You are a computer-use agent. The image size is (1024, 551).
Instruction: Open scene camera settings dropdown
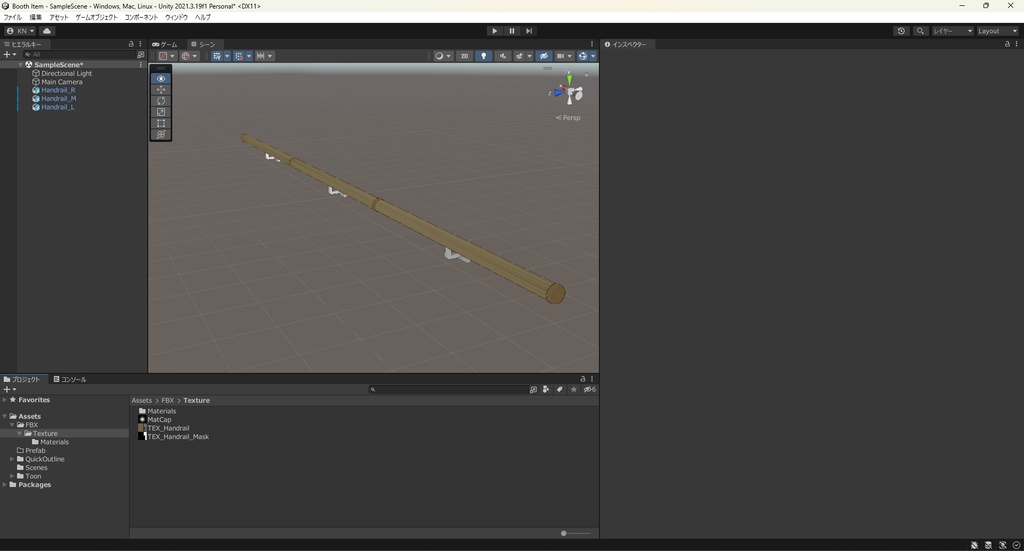pyautogui.click(x=564, y=56)
